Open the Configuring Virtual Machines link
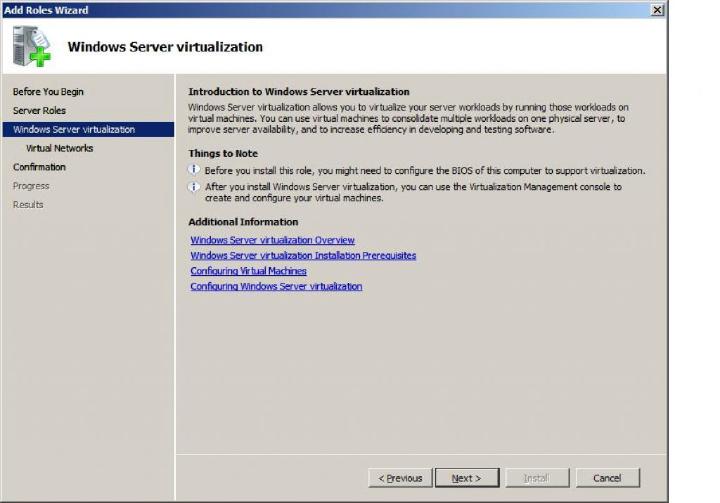This screenshot has width=720, height=503. [x=248, y=271]
